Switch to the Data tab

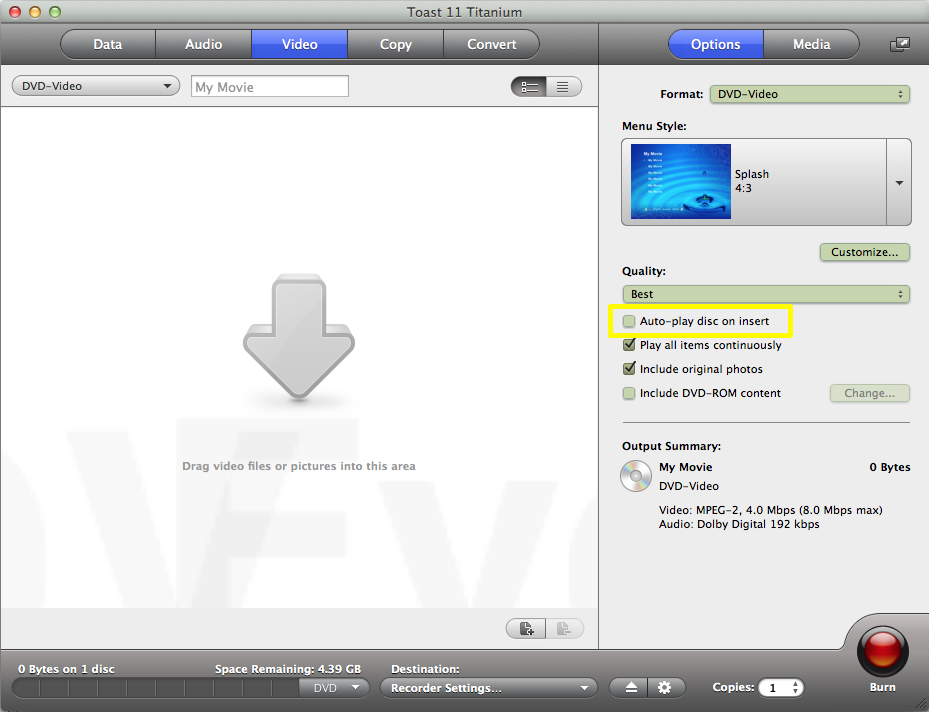click(x=108, y=44)
